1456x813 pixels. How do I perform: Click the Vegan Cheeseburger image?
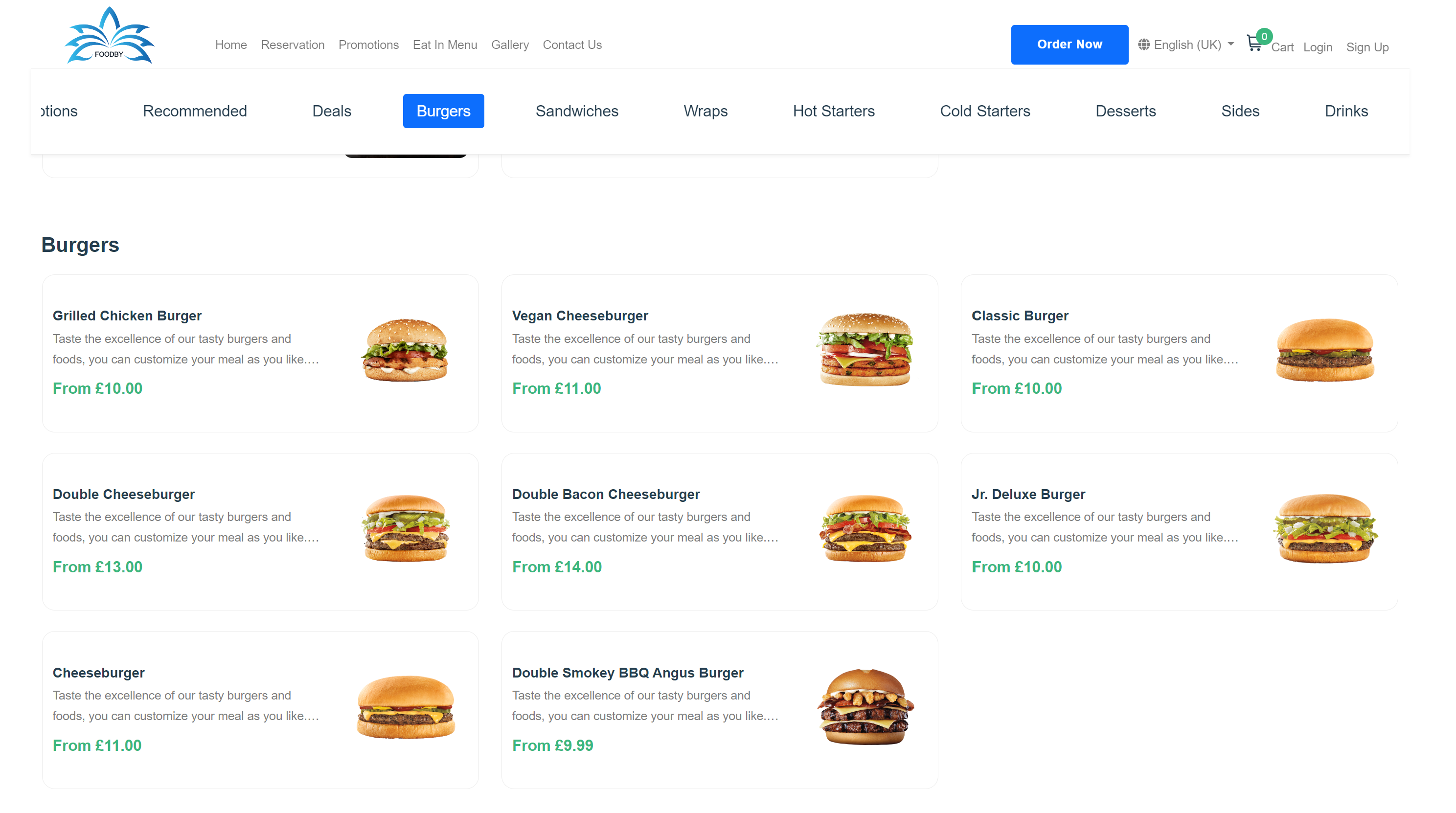[x=865, y=350]
